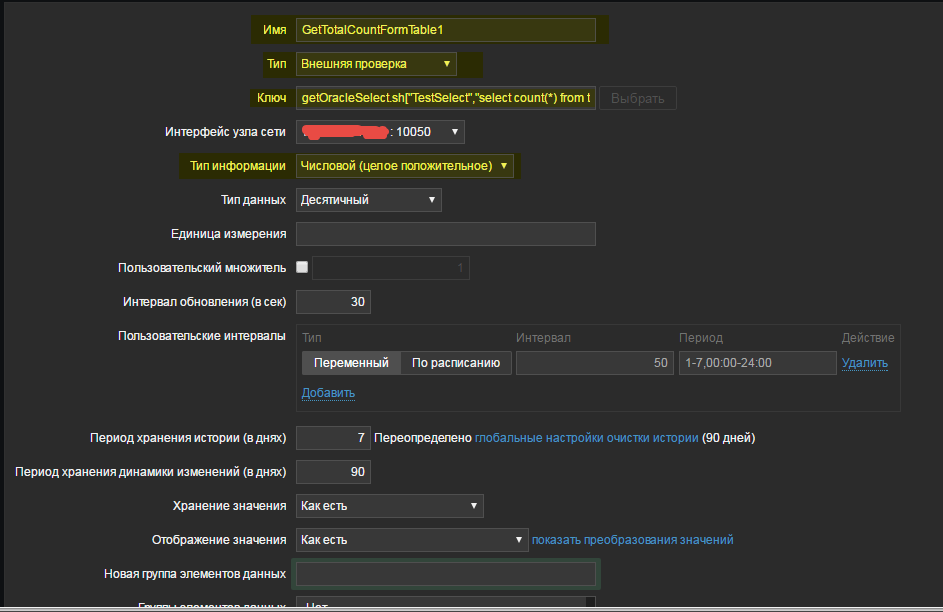The width and height of the screenshot is (943, 612).
Task: Open the Тип данных dropdown showing Десятичный
Action: point(369,200)
